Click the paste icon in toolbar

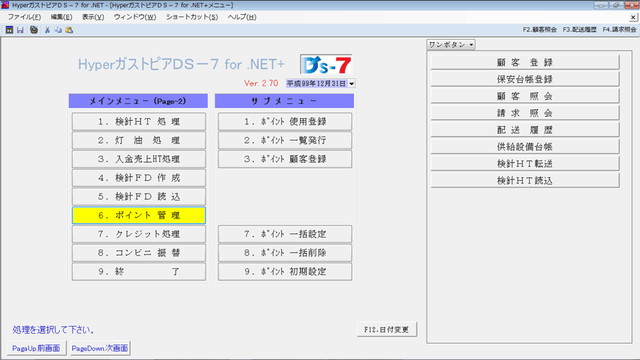point(69,30)
